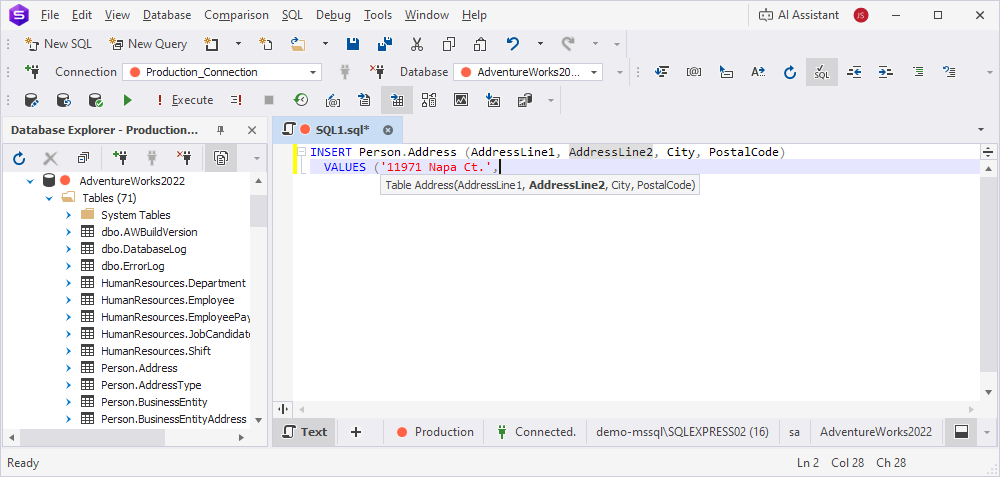Open the Database menu
The image size is (1000, 477).
point(166,15)
